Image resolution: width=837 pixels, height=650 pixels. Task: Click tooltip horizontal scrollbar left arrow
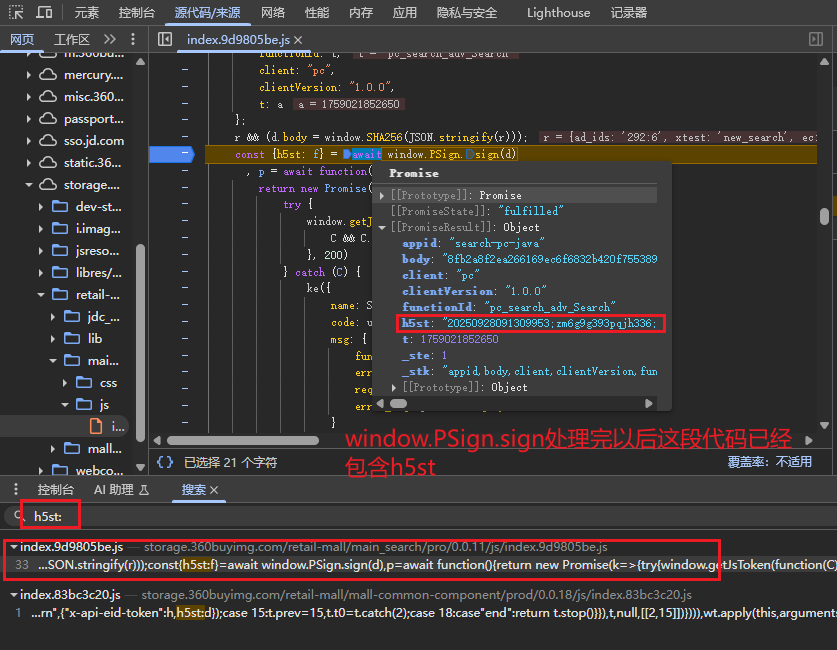click(381, 403)
